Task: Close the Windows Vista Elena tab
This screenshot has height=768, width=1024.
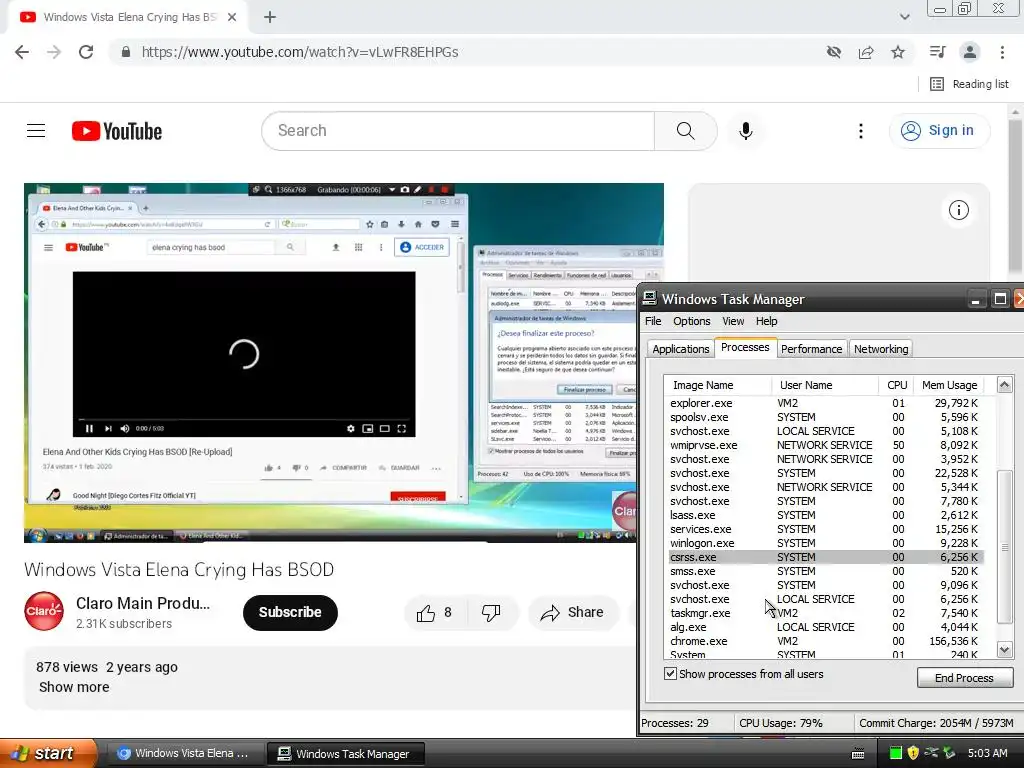Action: [x=232, y=18]
